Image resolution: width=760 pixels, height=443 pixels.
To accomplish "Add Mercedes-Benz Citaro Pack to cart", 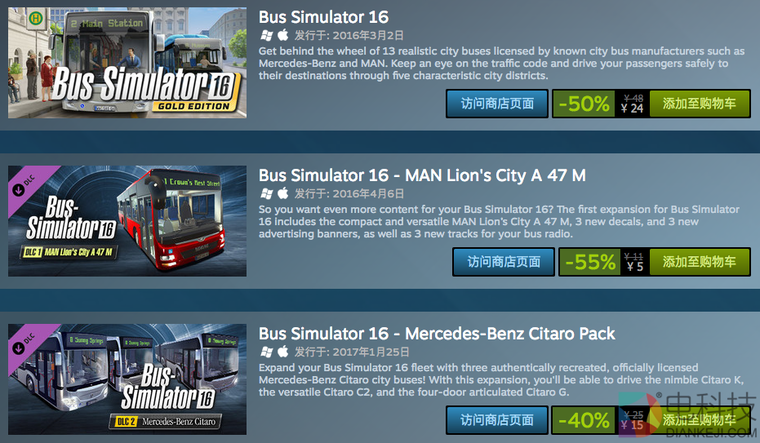I will coord(699,420).
